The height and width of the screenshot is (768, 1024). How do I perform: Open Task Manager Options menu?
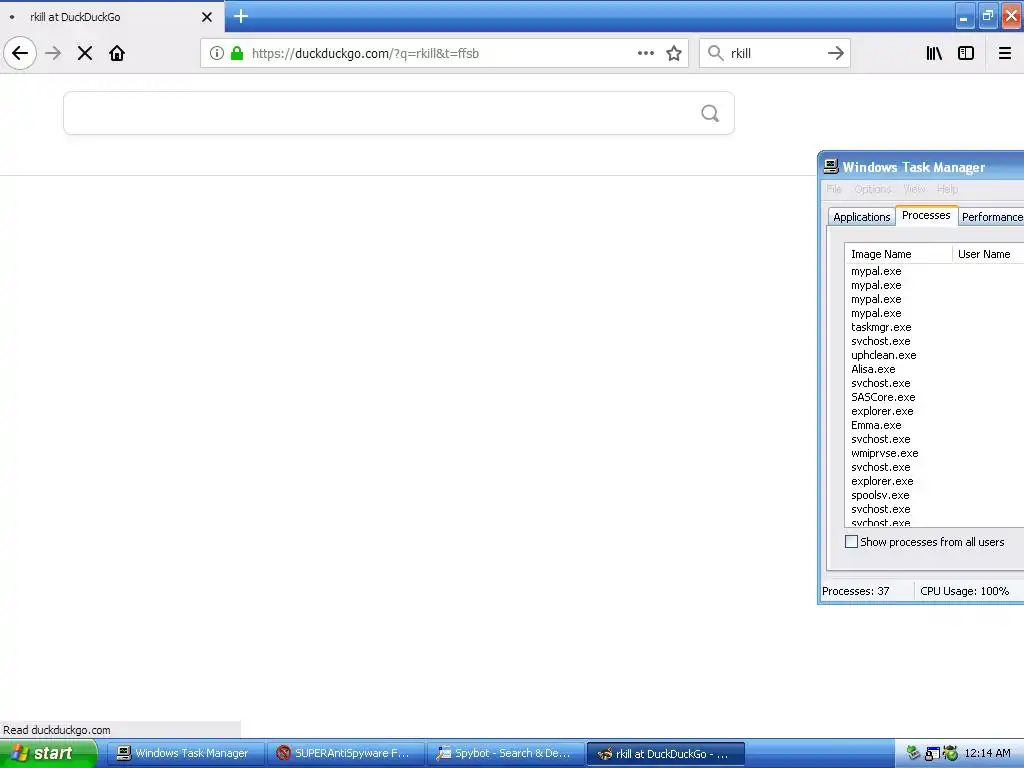coord(872,189)
